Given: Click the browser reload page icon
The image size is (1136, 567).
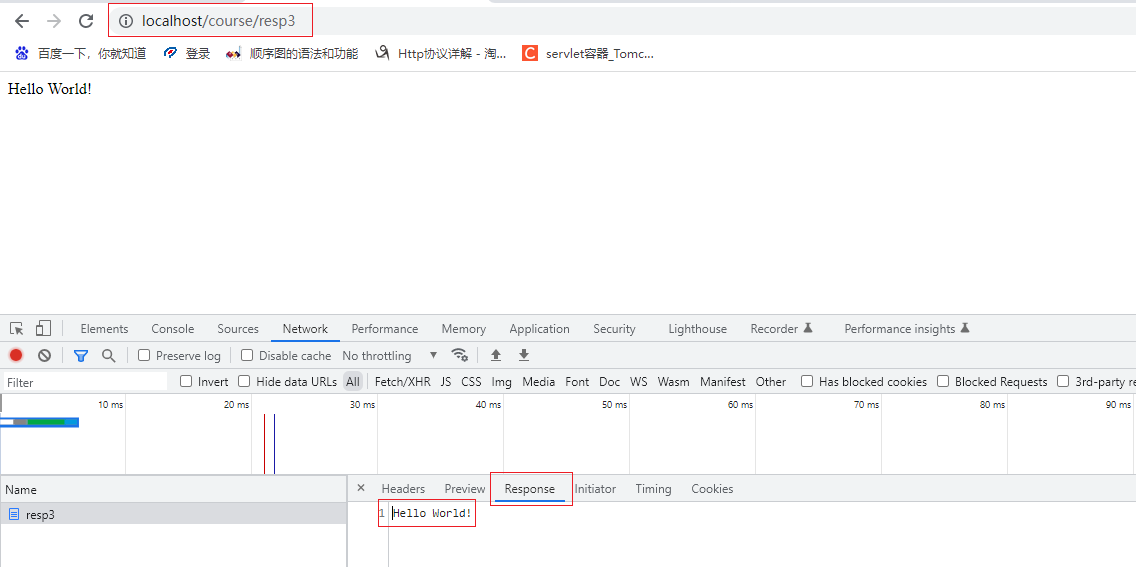Looking at the screenshot, I should point(86,21).
